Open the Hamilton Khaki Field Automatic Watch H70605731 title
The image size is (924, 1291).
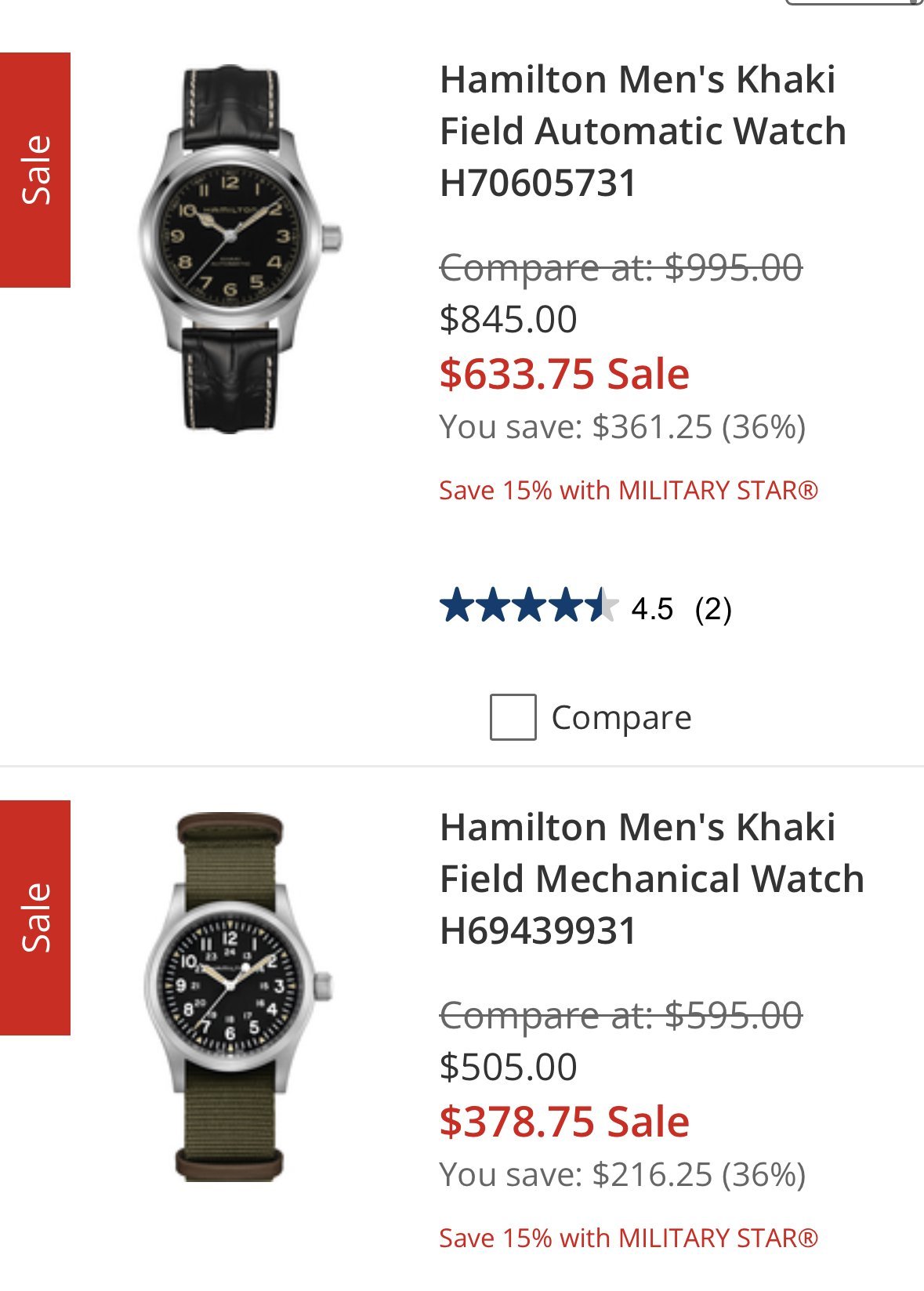pyautogui.click(x=643, y=131)
